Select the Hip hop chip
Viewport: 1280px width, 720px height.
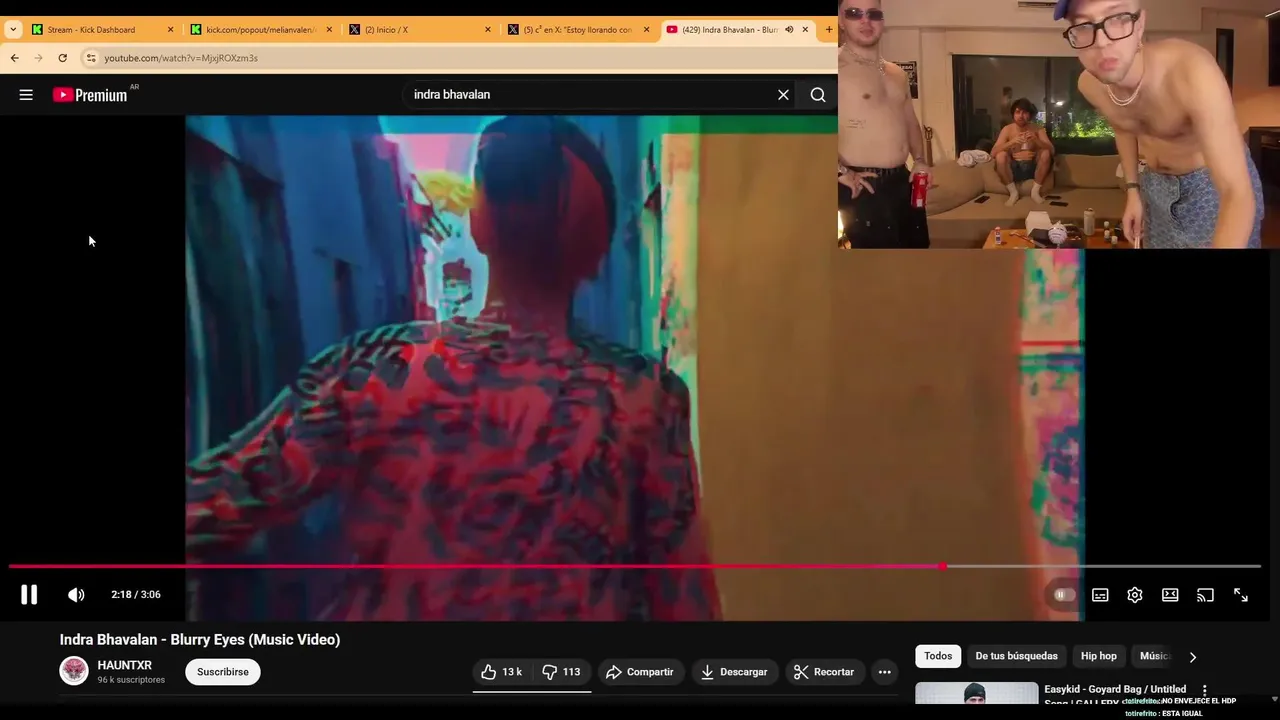coord(1099,656)
